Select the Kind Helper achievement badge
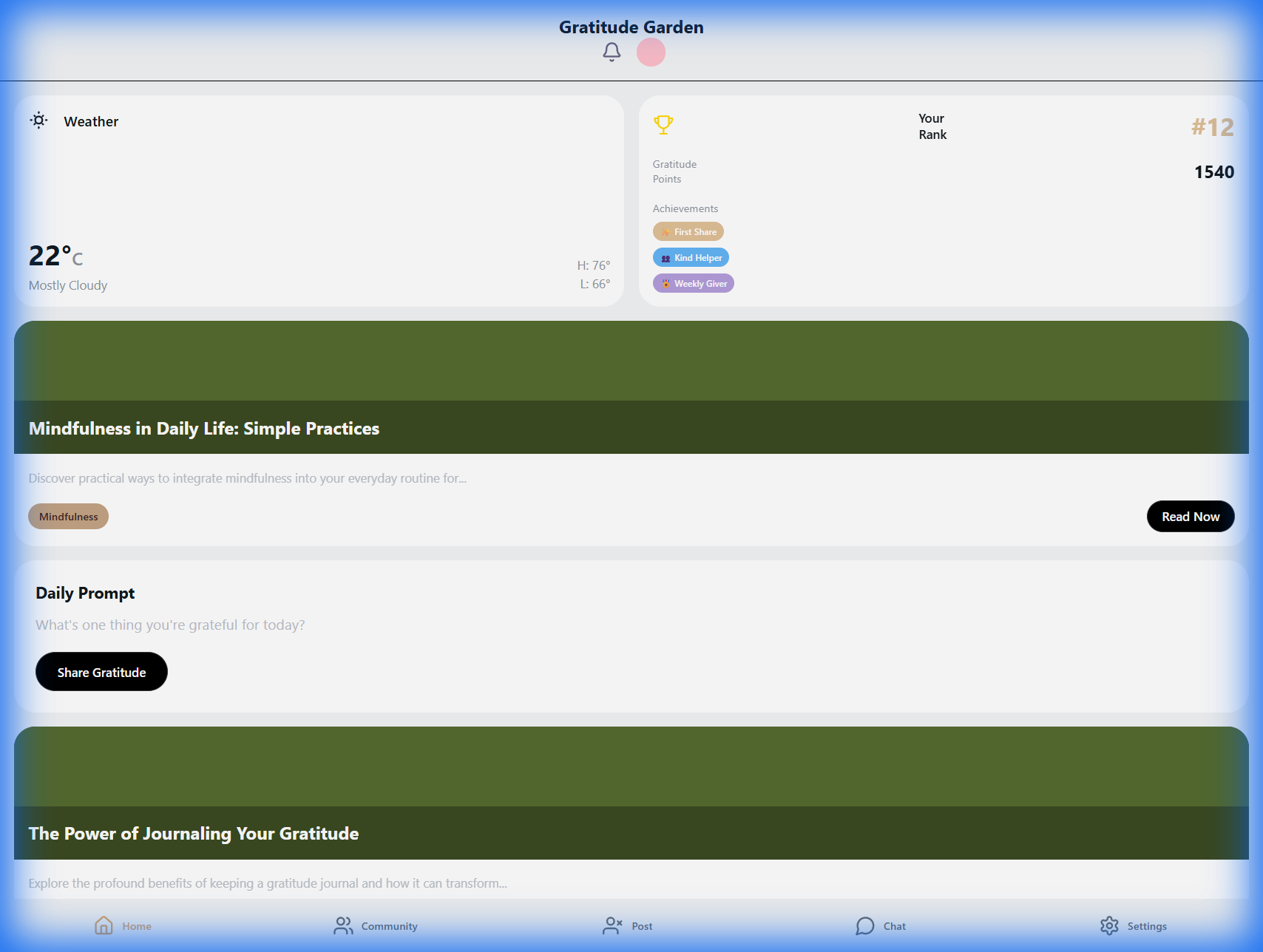The image size is (1263, 952). click(691, 258)
